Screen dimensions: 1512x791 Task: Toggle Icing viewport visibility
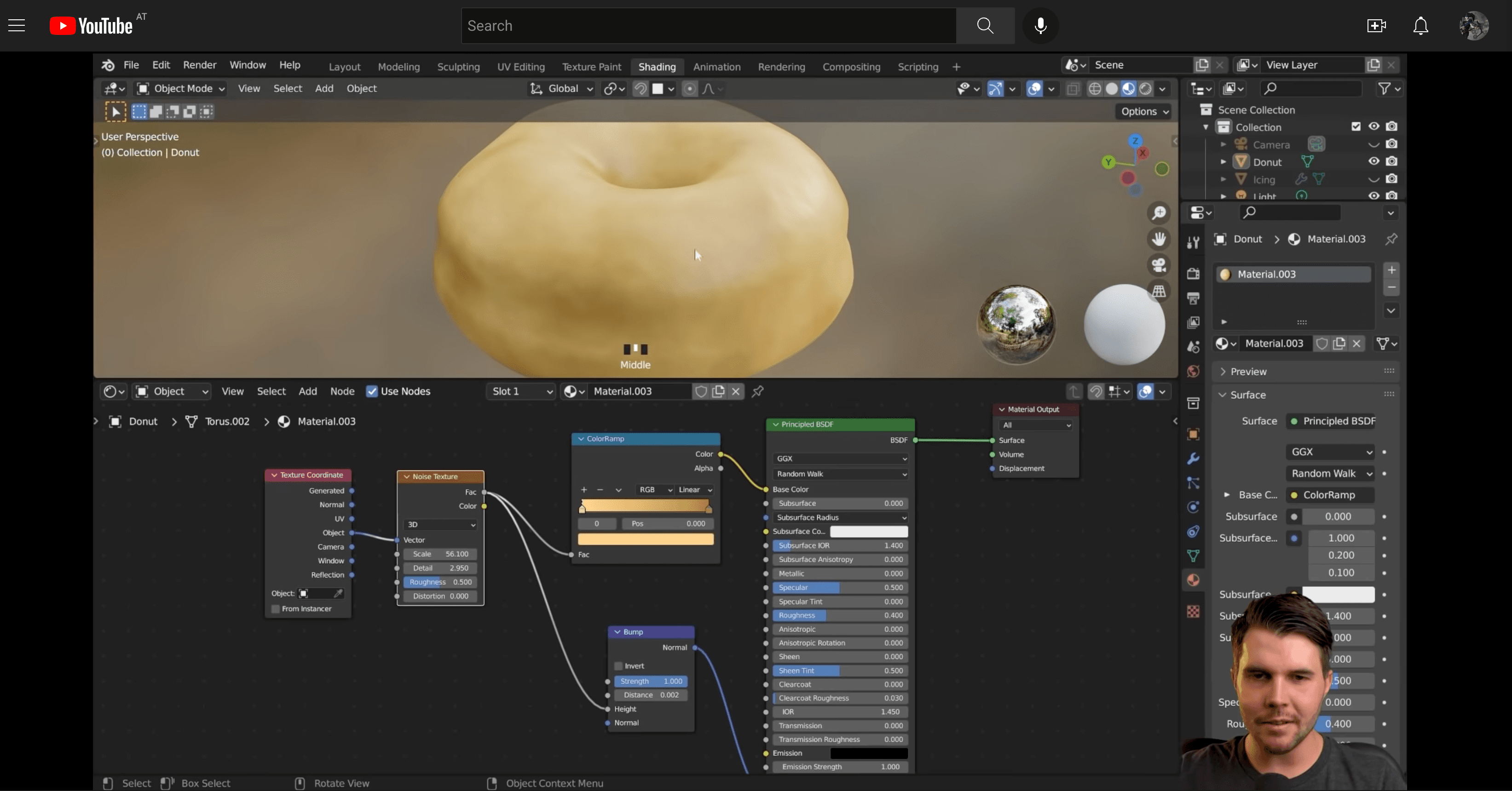[1373, 179]
